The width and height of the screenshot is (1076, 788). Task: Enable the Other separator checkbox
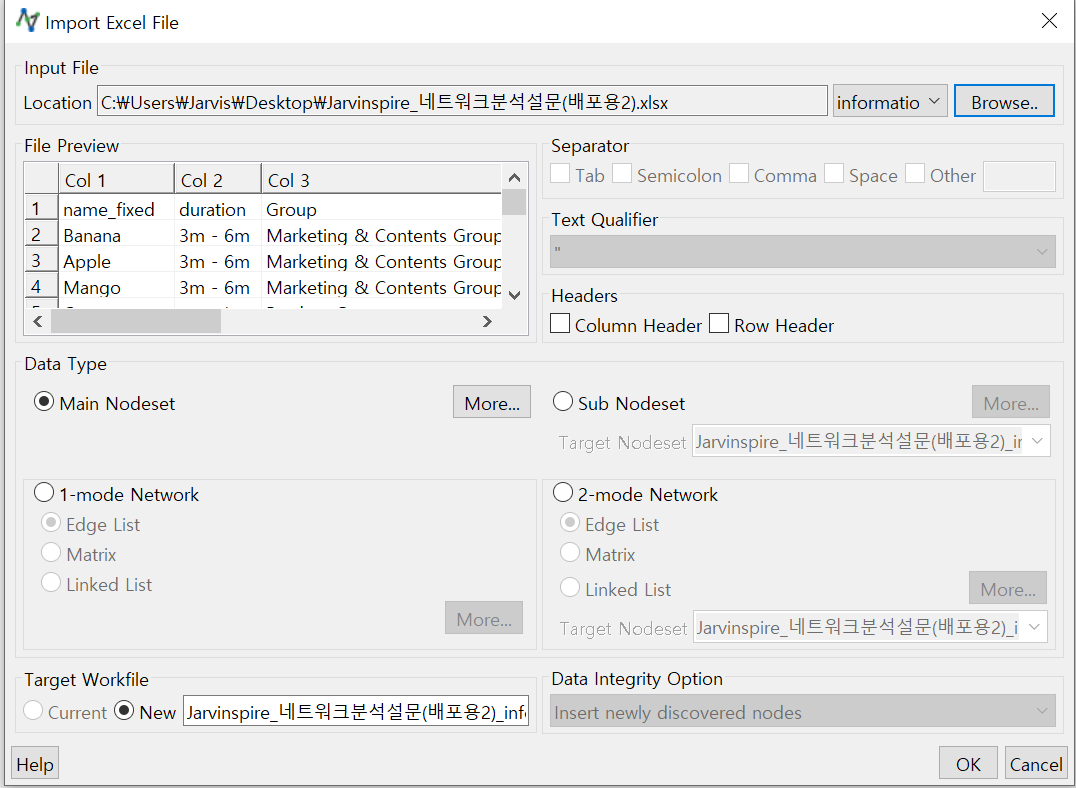click(915, 174)
